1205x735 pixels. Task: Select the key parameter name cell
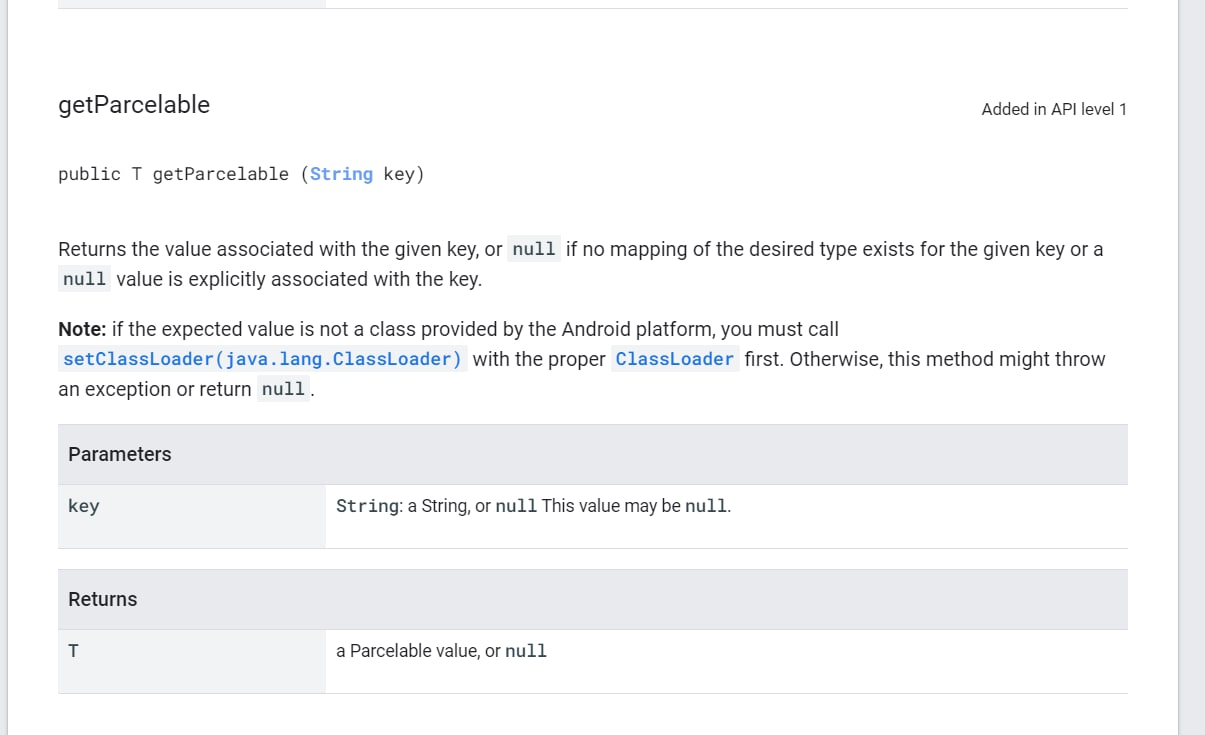[84, 506]
